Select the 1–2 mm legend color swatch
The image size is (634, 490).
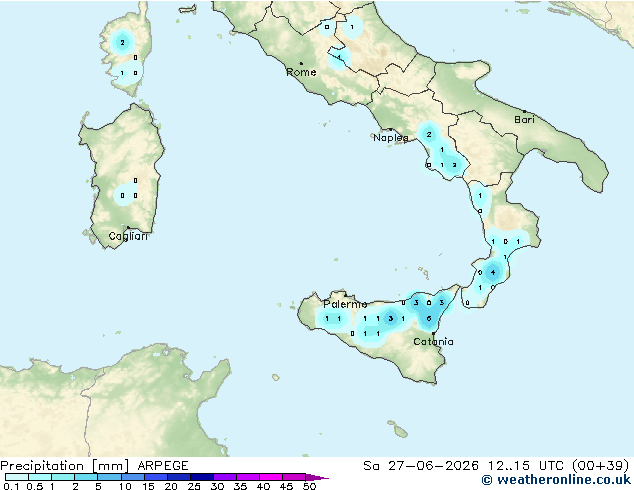63,477
